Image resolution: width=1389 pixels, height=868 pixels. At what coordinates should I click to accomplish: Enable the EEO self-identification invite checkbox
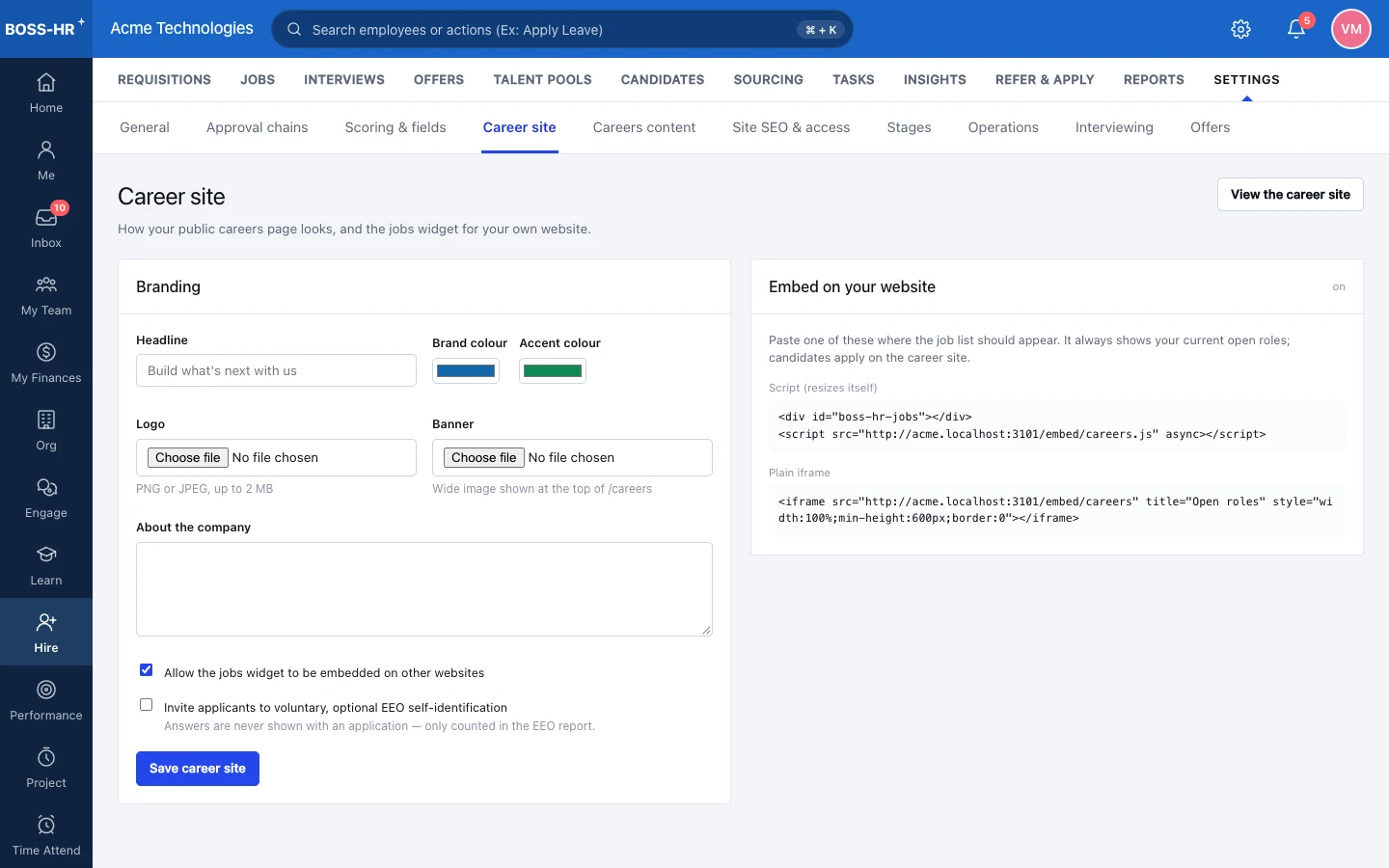coord(147,705)
